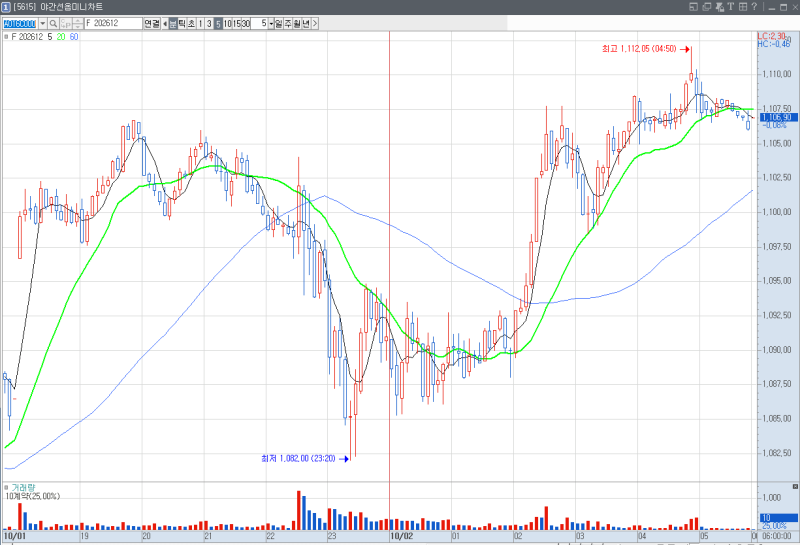Open the instrument code dropdown arrow

(43, 23)
